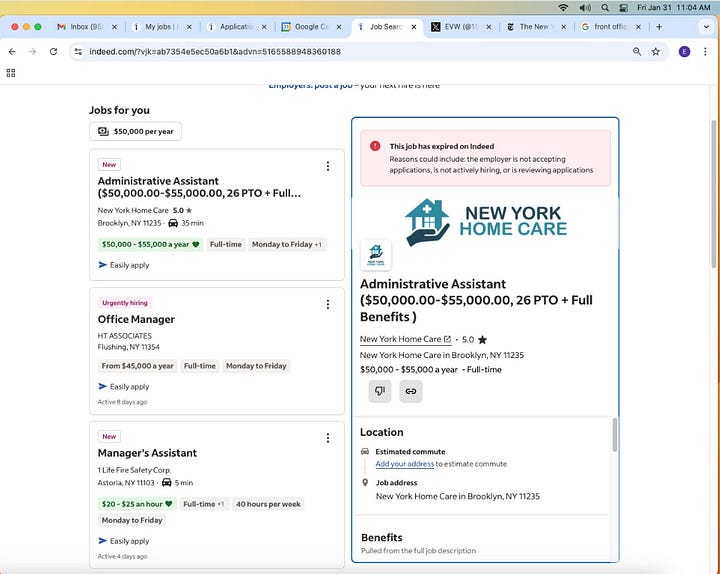Click the zoom magnifier icon in address bar
The image size is (720, 574).
[x=637, y=51]
